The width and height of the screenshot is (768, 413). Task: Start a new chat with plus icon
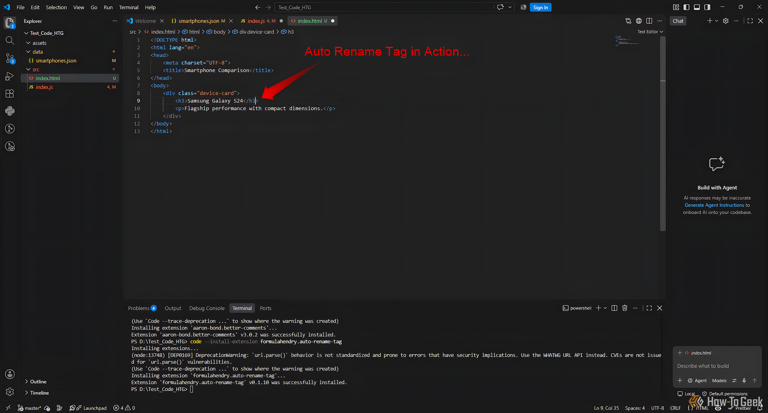pos(709,21)
